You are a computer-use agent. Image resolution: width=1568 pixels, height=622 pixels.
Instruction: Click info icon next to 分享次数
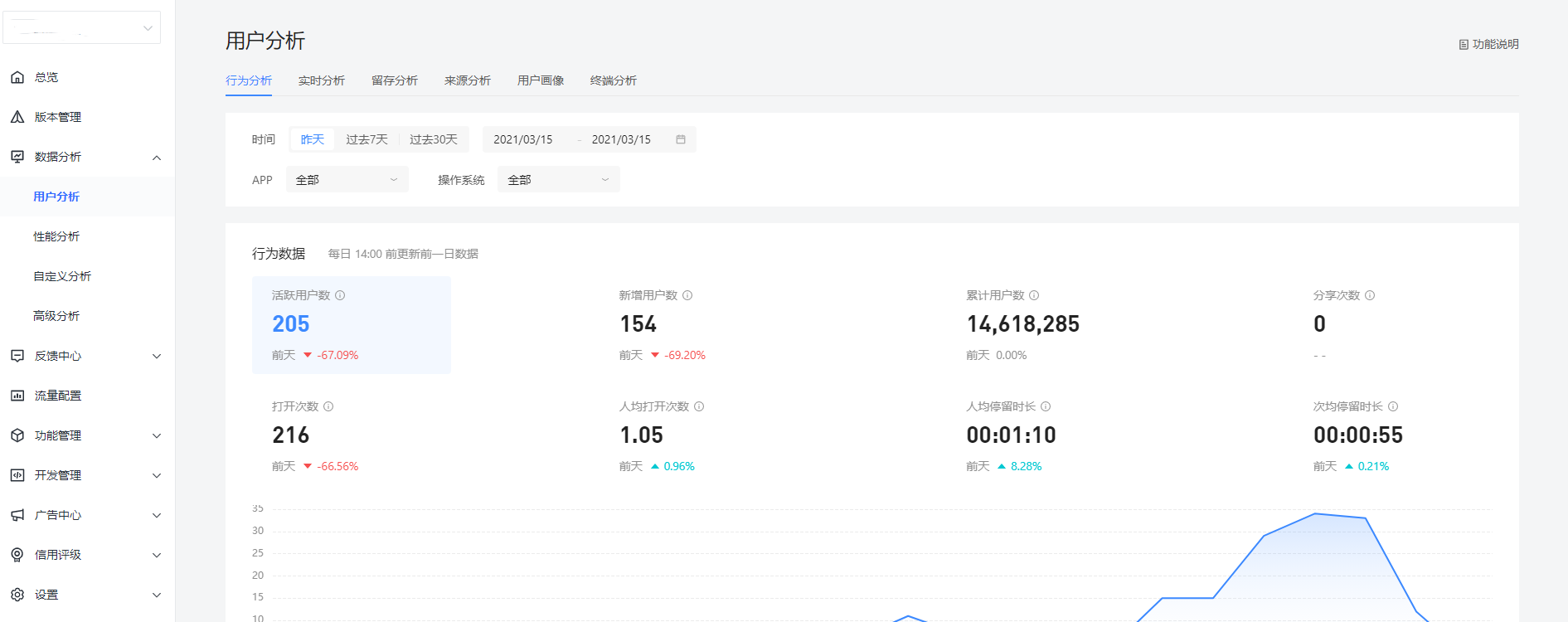point(1370,295)
